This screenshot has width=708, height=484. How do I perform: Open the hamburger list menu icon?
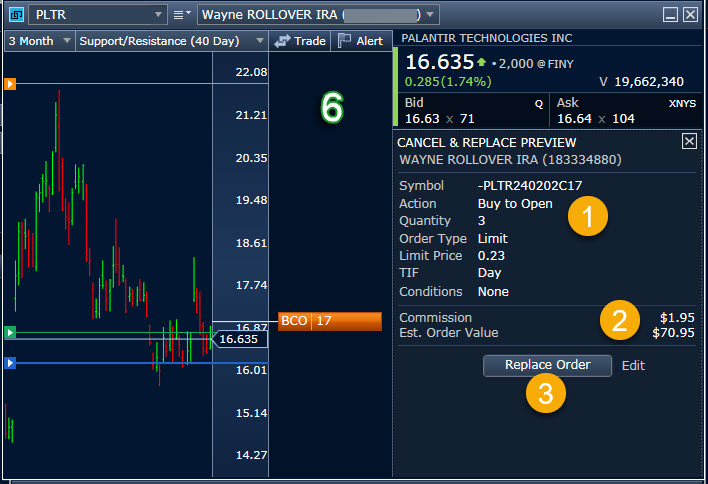point(181,15)
